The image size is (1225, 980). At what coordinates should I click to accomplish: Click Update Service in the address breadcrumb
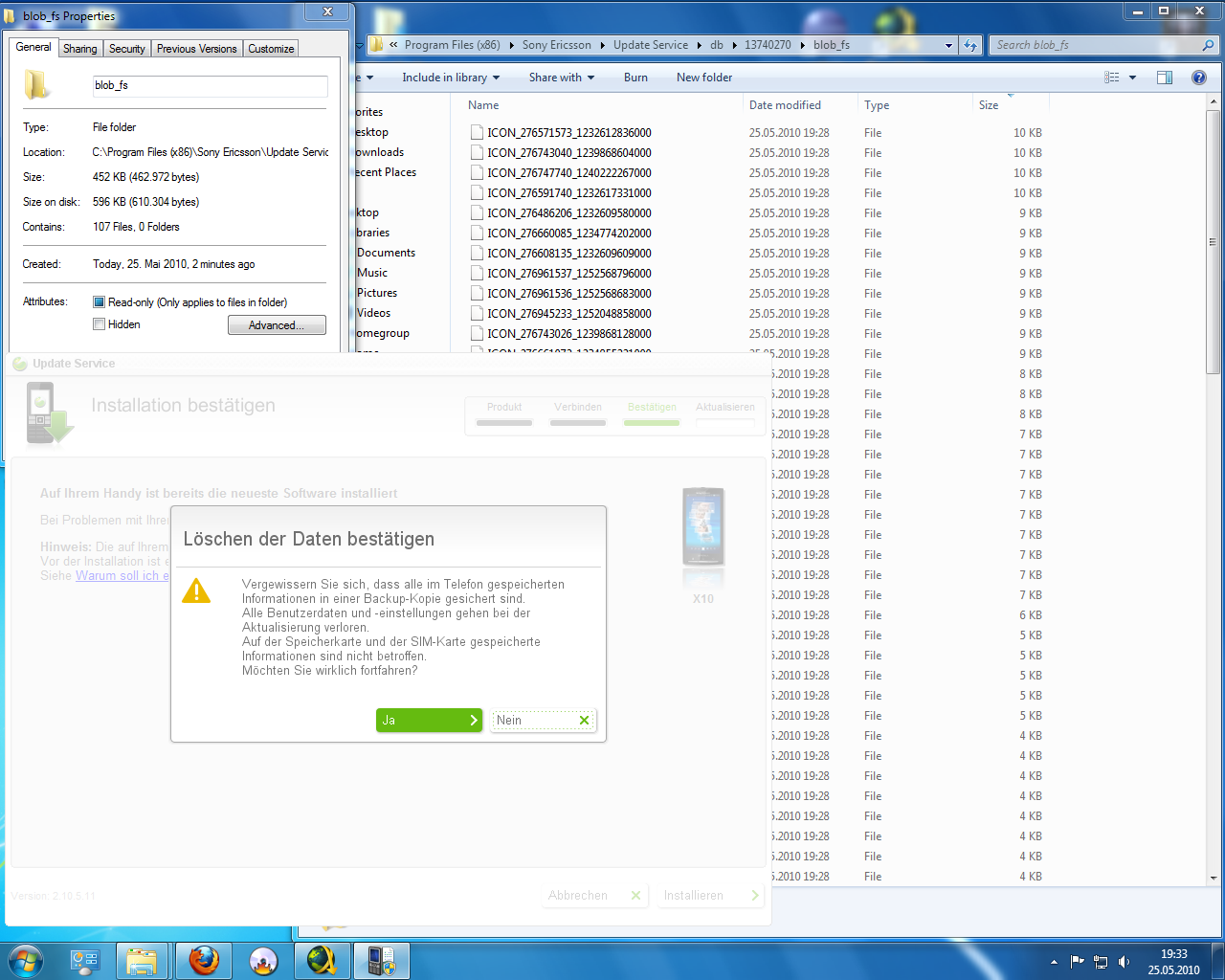click(651, 45)
